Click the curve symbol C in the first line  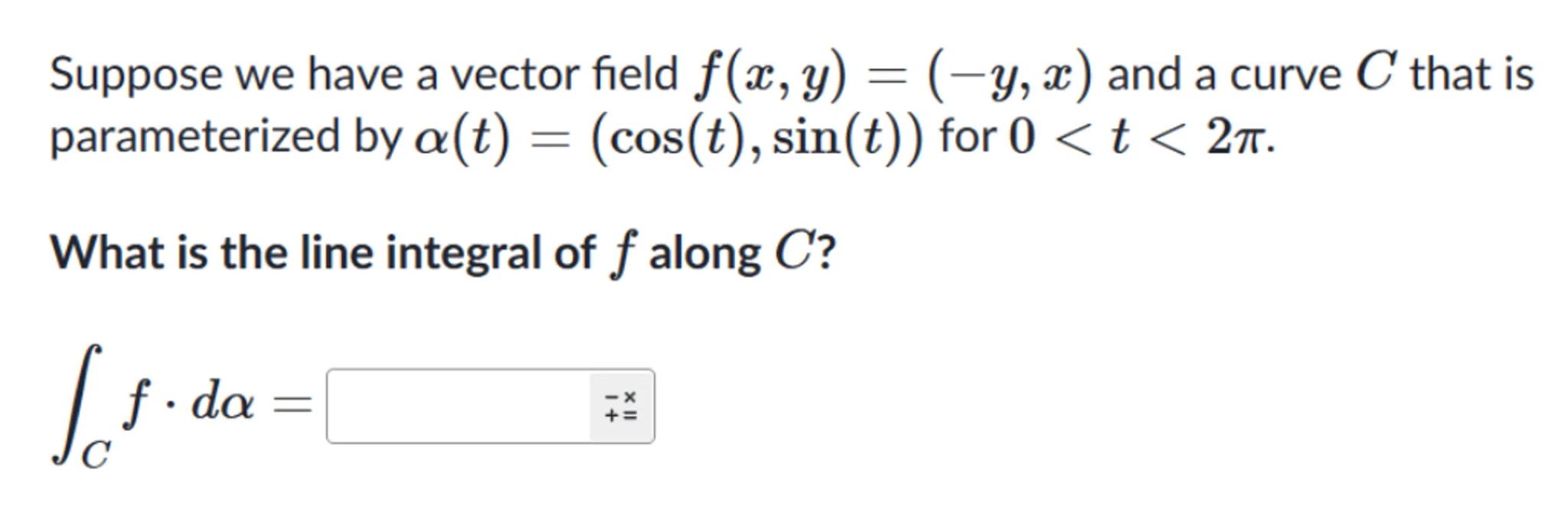1376,74
